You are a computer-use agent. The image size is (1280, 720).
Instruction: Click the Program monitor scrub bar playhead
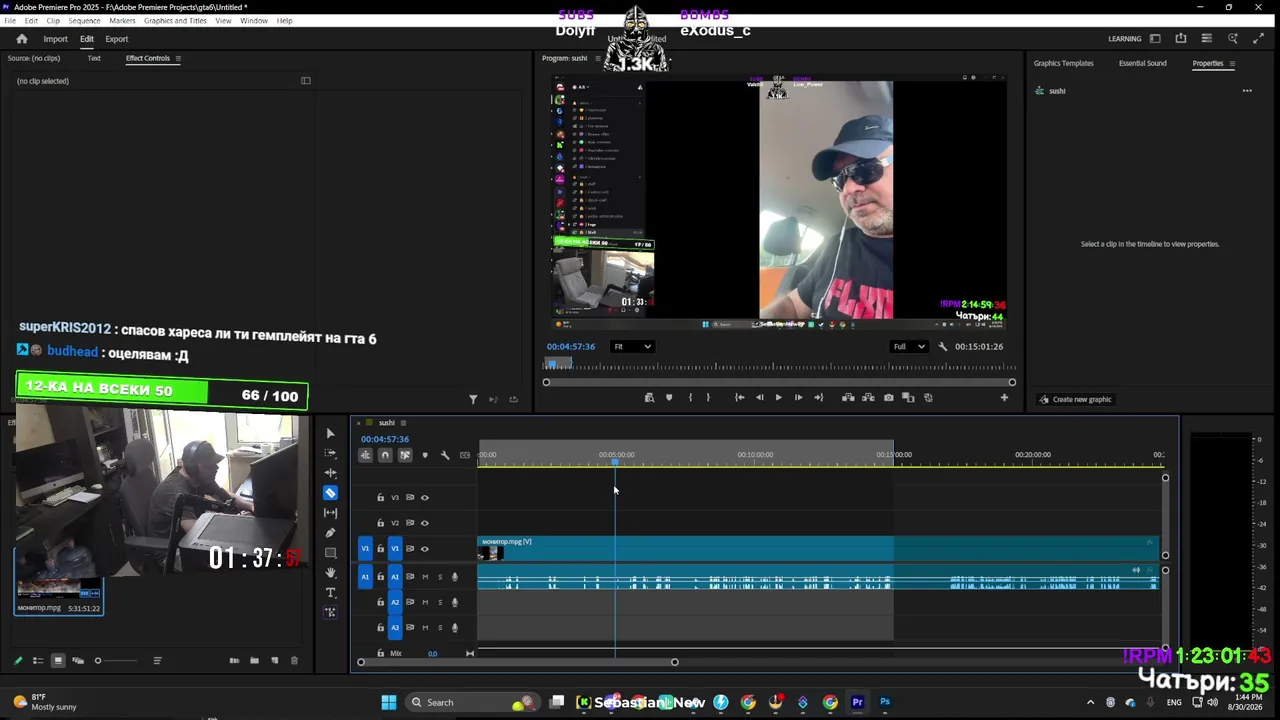pyautogui.click(x=552, y=364)
